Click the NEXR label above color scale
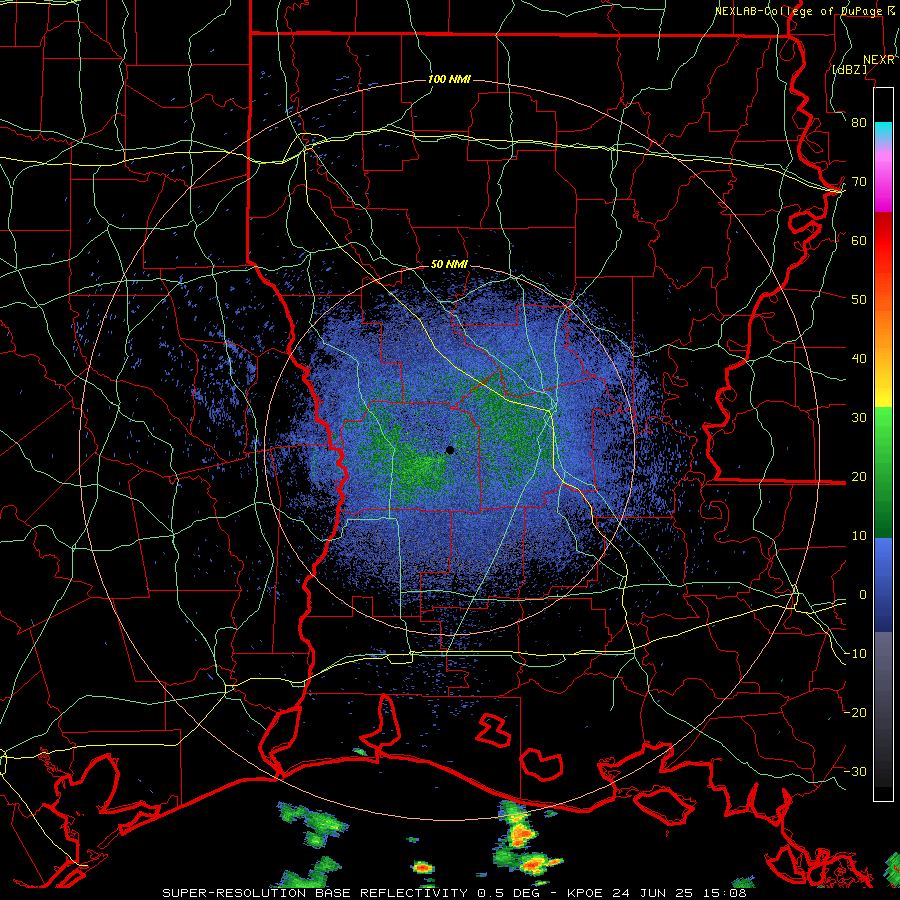The height and width of the screenshot is (900, 900). coord(879,60)
